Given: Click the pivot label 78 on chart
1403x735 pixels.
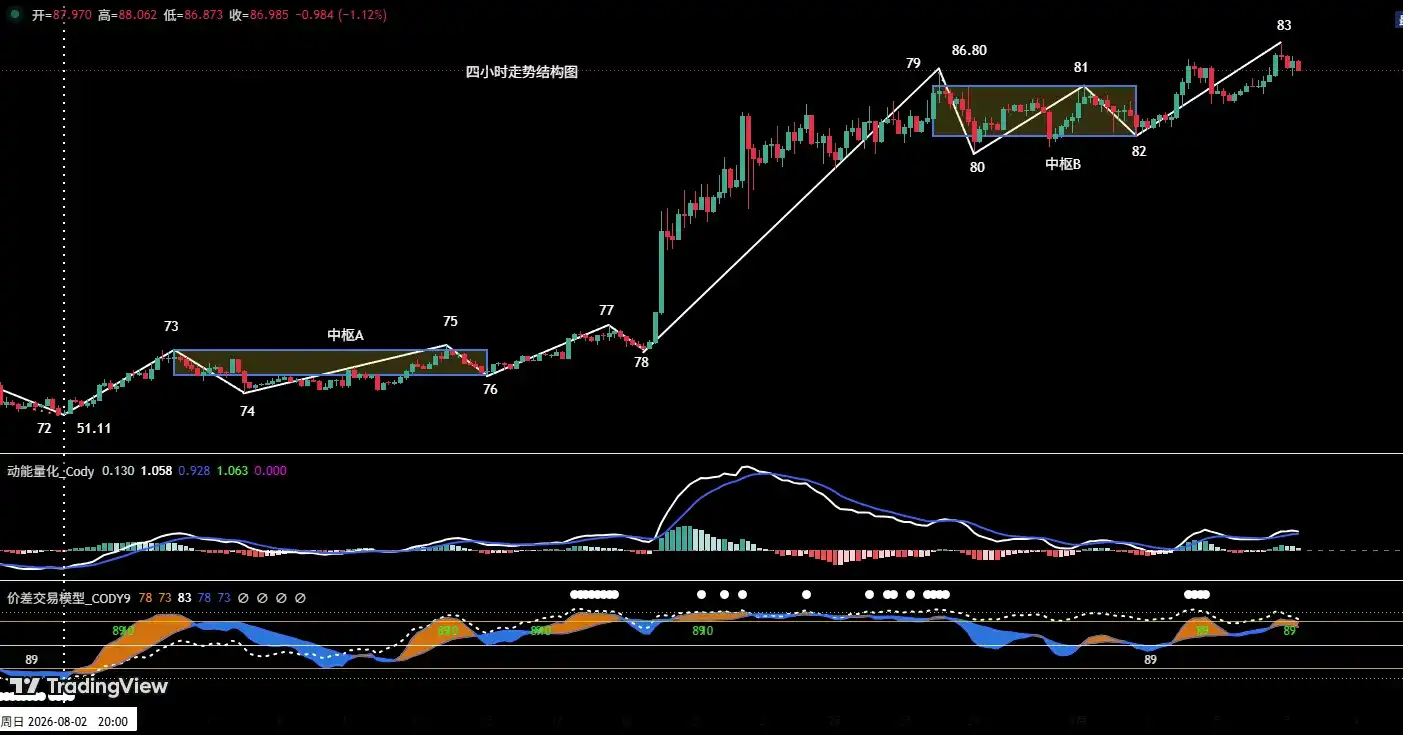Looking at the screenshot, I should click(x=641, y=362).
